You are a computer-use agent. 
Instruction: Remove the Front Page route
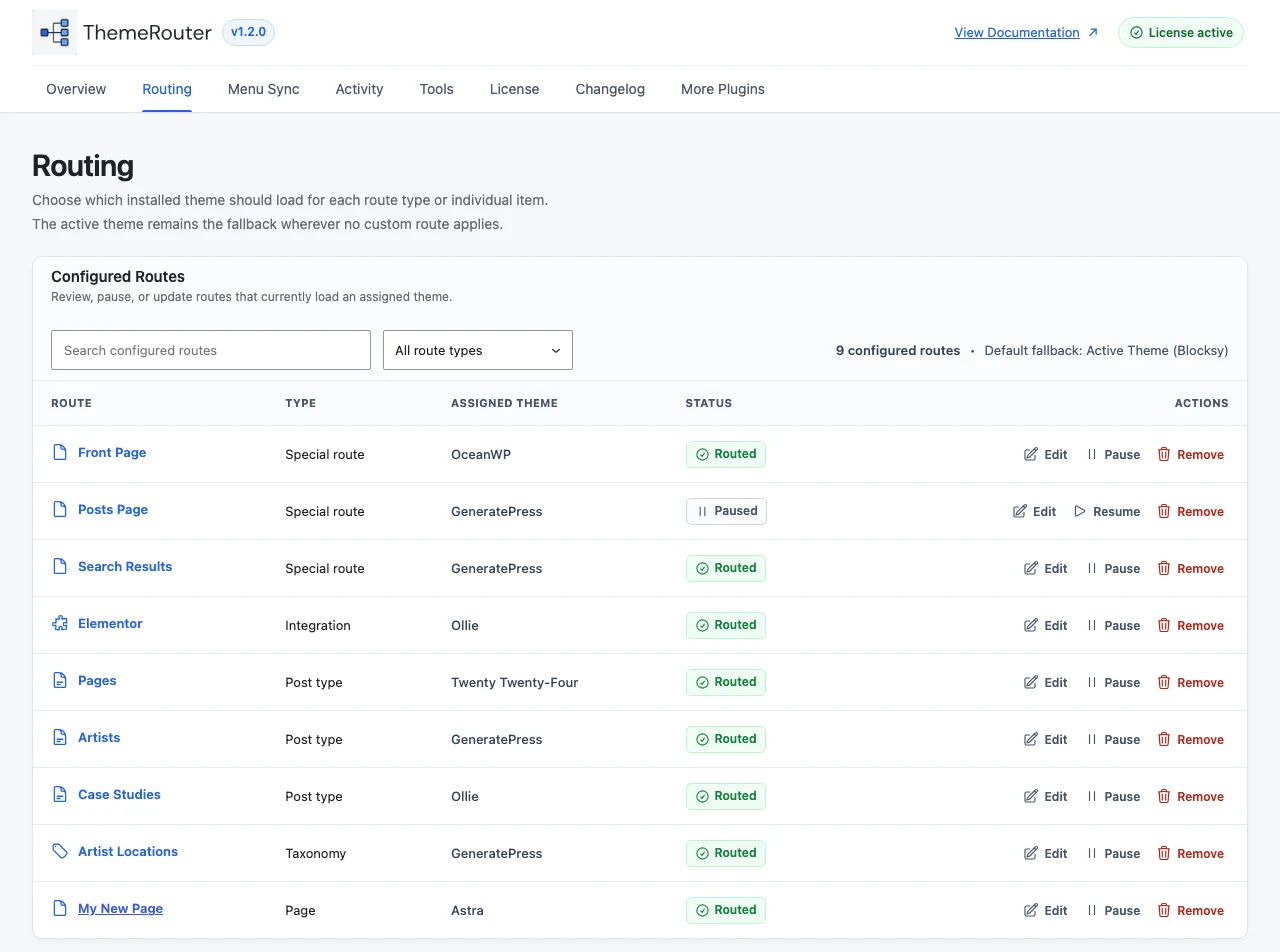point(1191,455)
